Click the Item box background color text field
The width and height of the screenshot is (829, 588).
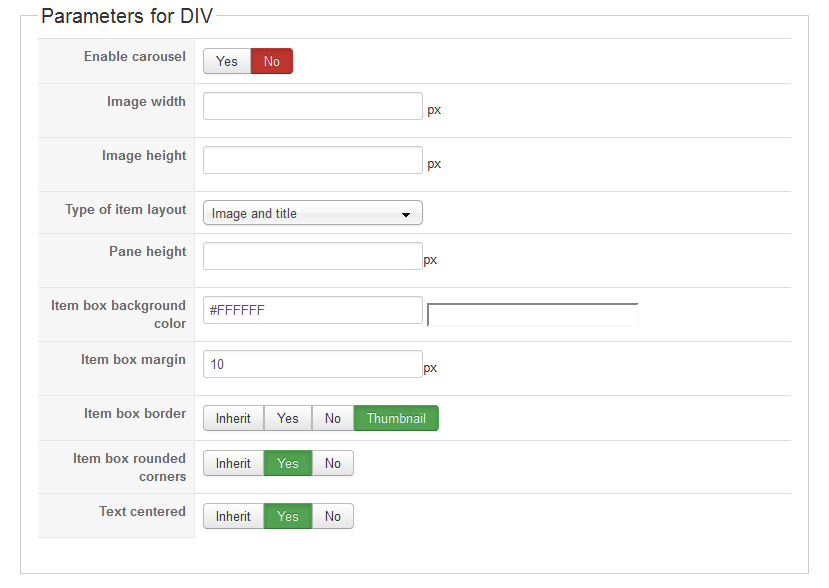[312, 310]
